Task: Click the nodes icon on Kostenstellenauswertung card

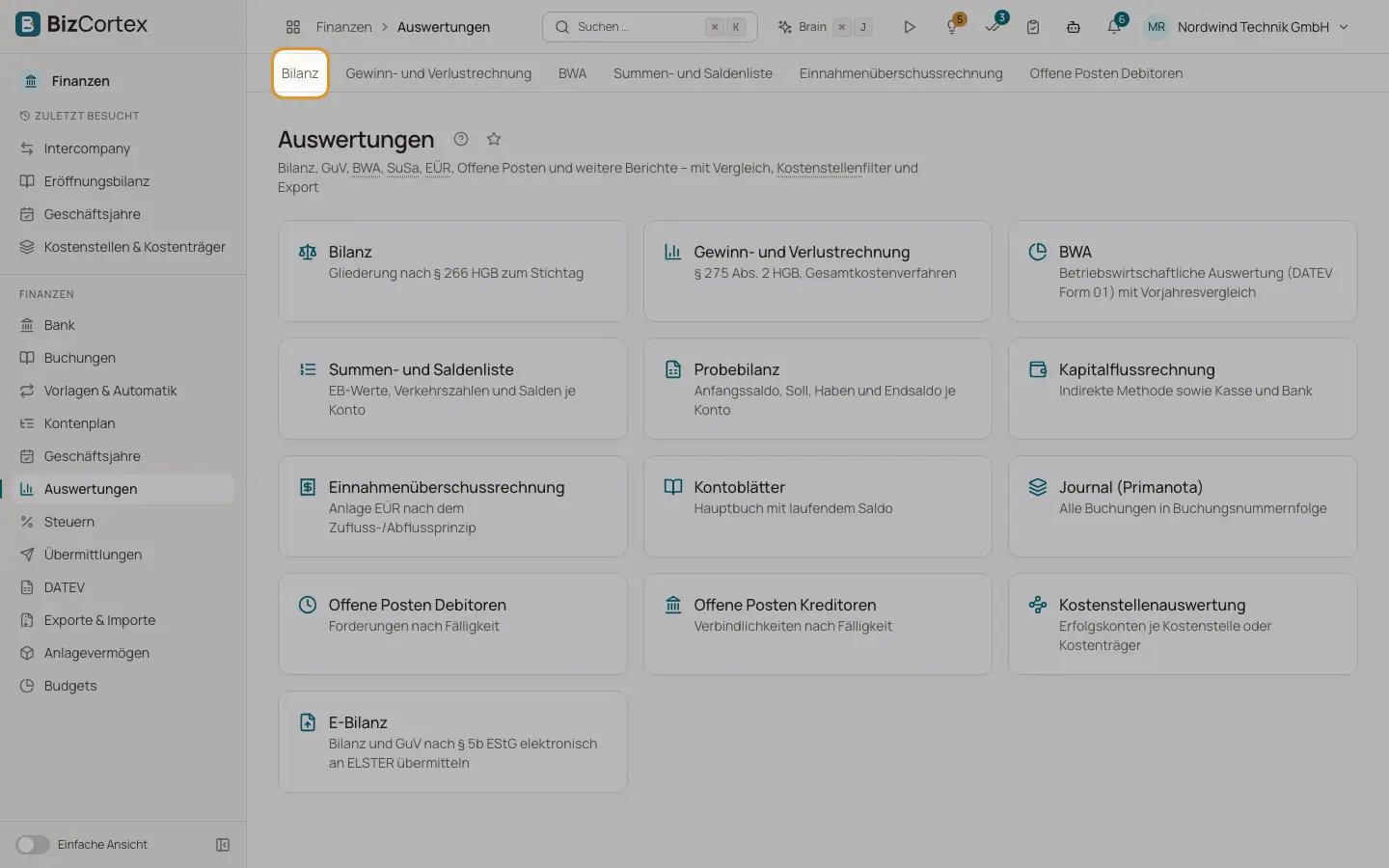Action: [1038, 605]
